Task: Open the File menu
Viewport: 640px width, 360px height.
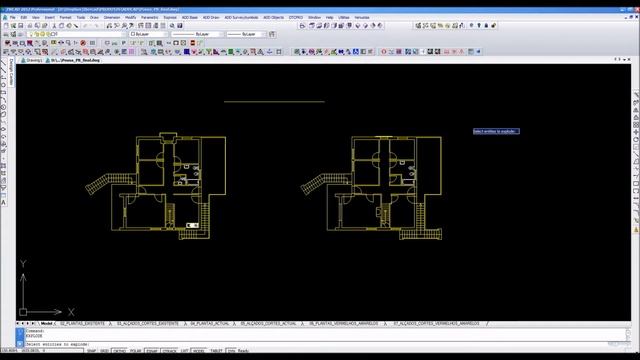Action: coord(12,18)
